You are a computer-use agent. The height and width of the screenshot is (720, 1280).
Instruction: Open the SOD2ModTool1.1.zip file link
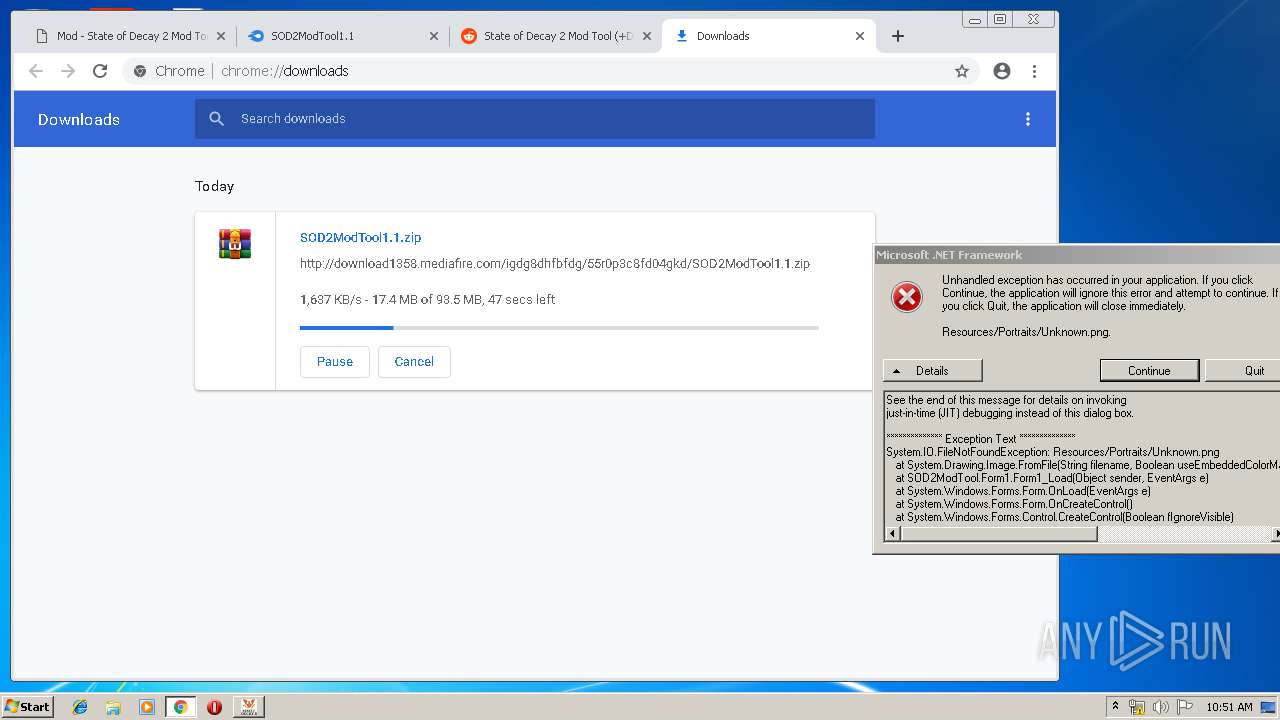tap(361, 238)
